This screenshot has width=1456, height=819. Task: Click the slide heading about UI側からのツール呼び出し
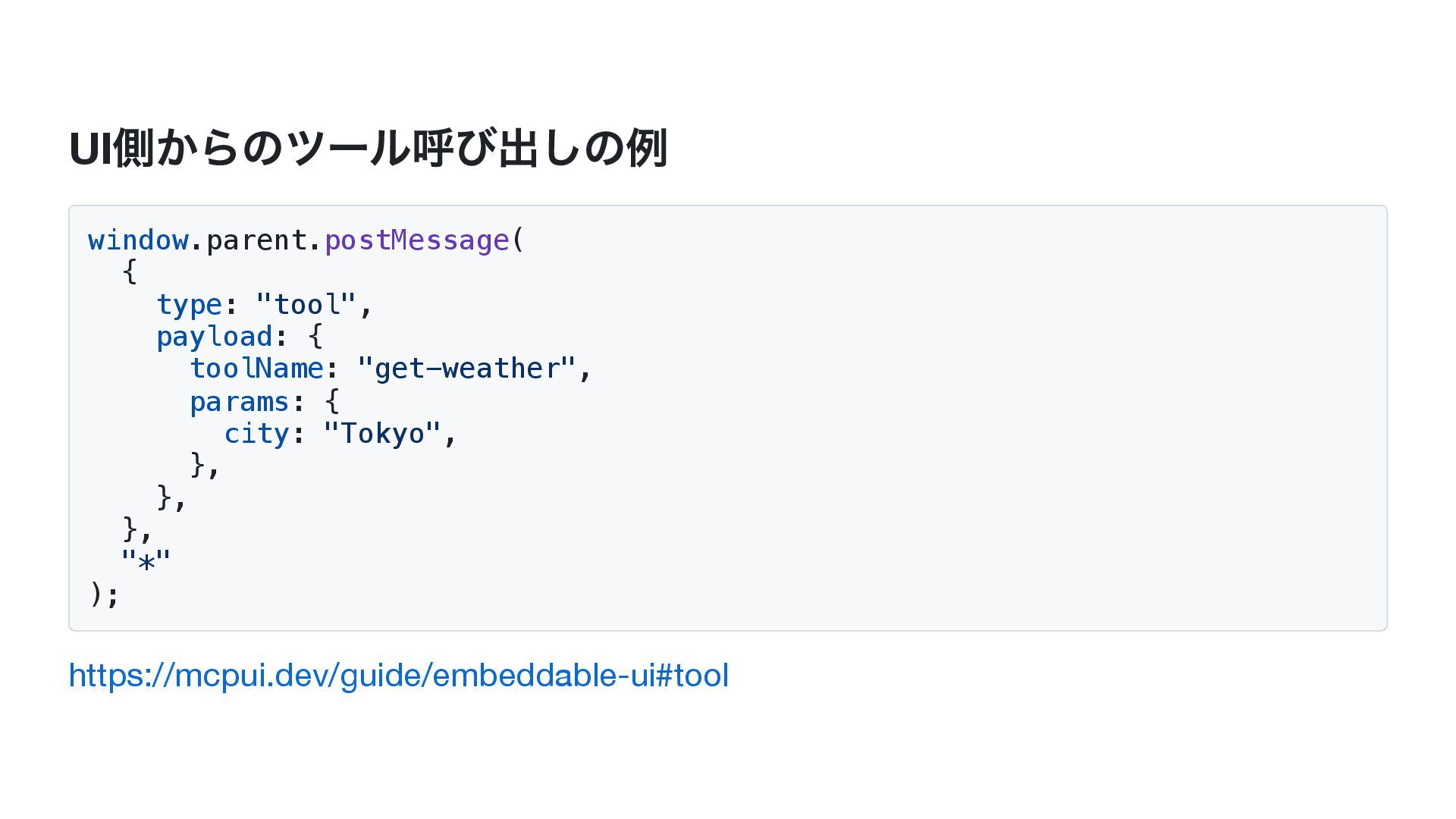click(369, 148)
